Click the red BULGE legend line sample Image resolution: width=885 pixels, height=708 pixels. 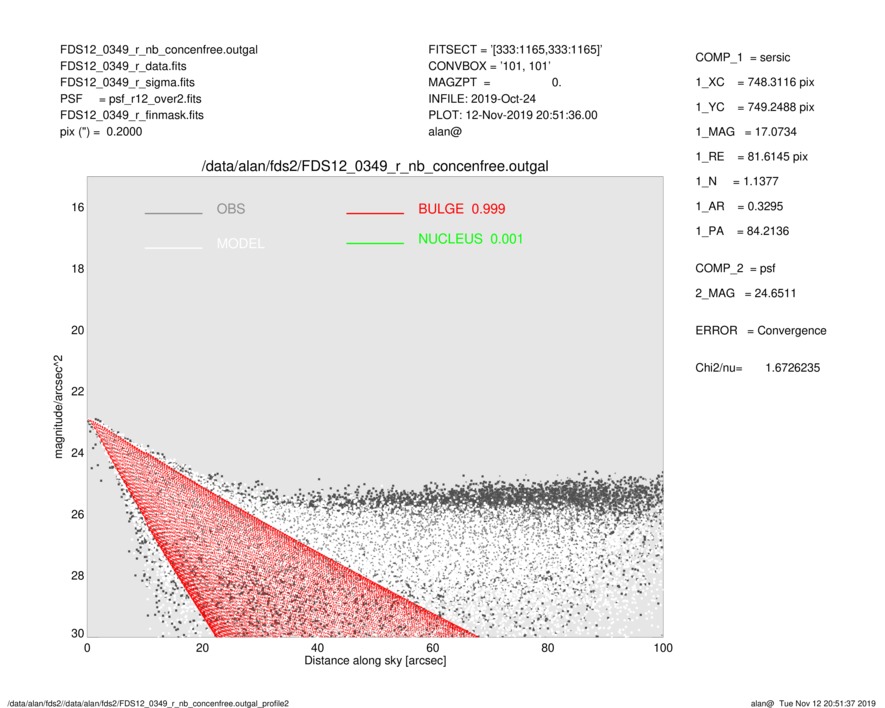tap(375, 213)
